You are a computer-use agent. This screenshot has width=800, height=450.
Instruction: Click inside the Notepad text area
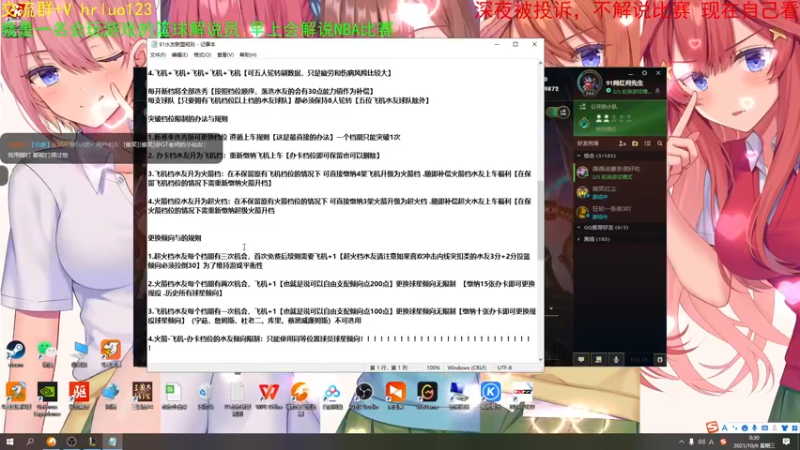pos(342,212)
